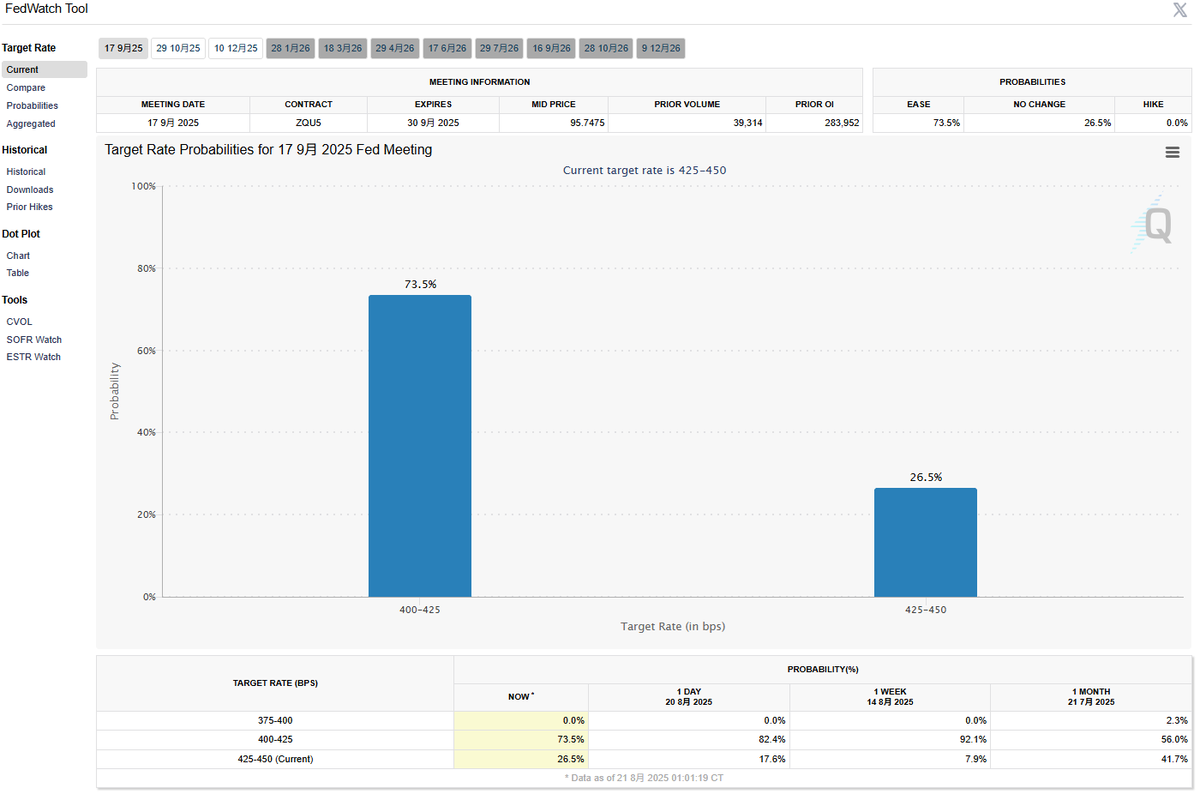Open Downloads under Historical

click(x=30, y=190)
